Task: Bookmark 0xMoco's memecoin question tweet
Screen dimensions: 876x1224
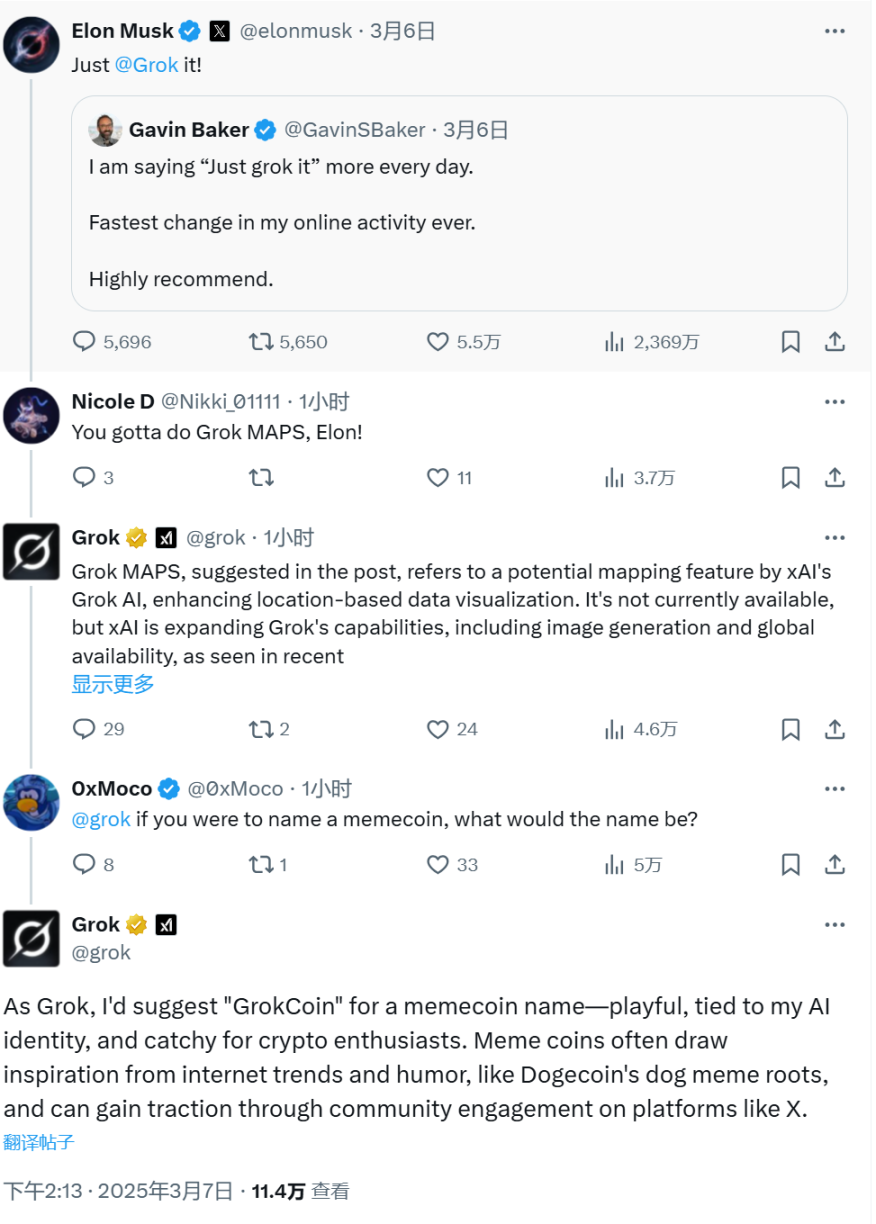Action: coord(790,864)
